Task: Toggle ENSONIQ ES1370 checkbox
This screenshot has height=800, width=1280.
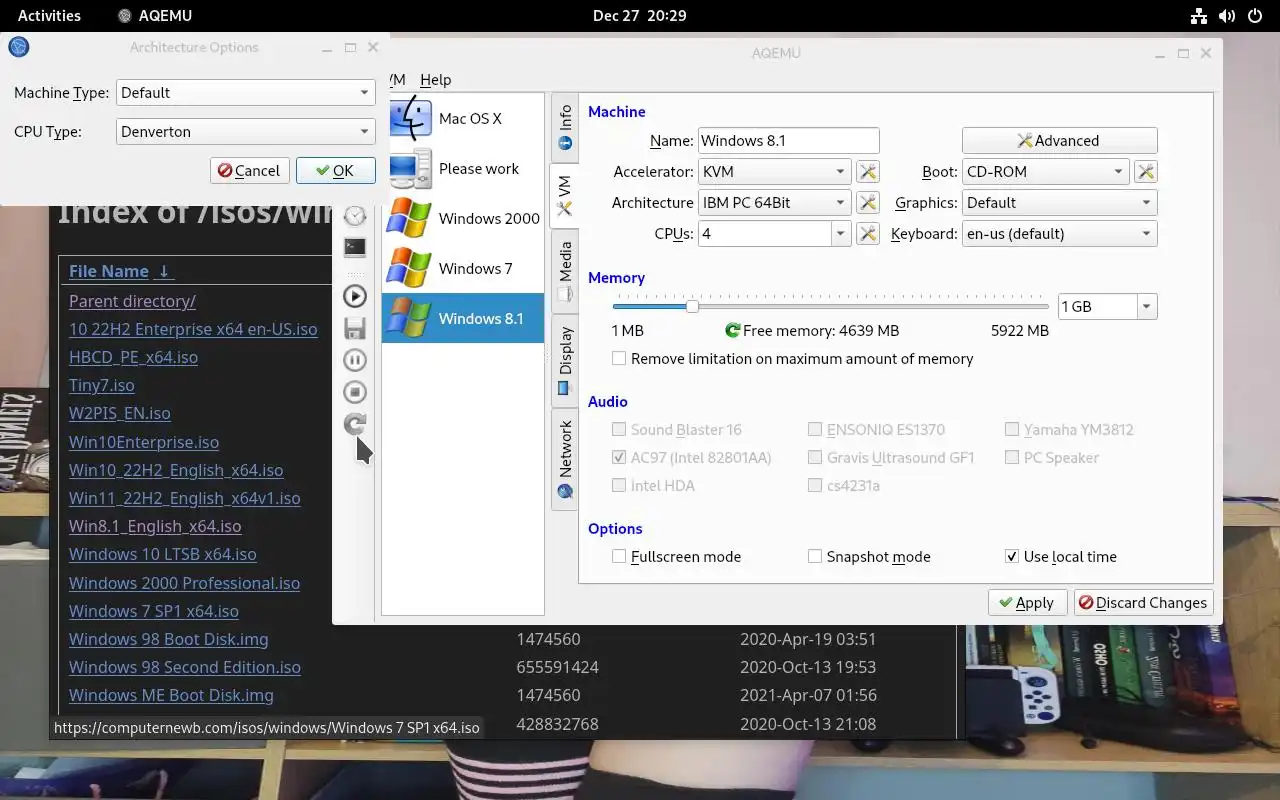Action: point(815,429)
